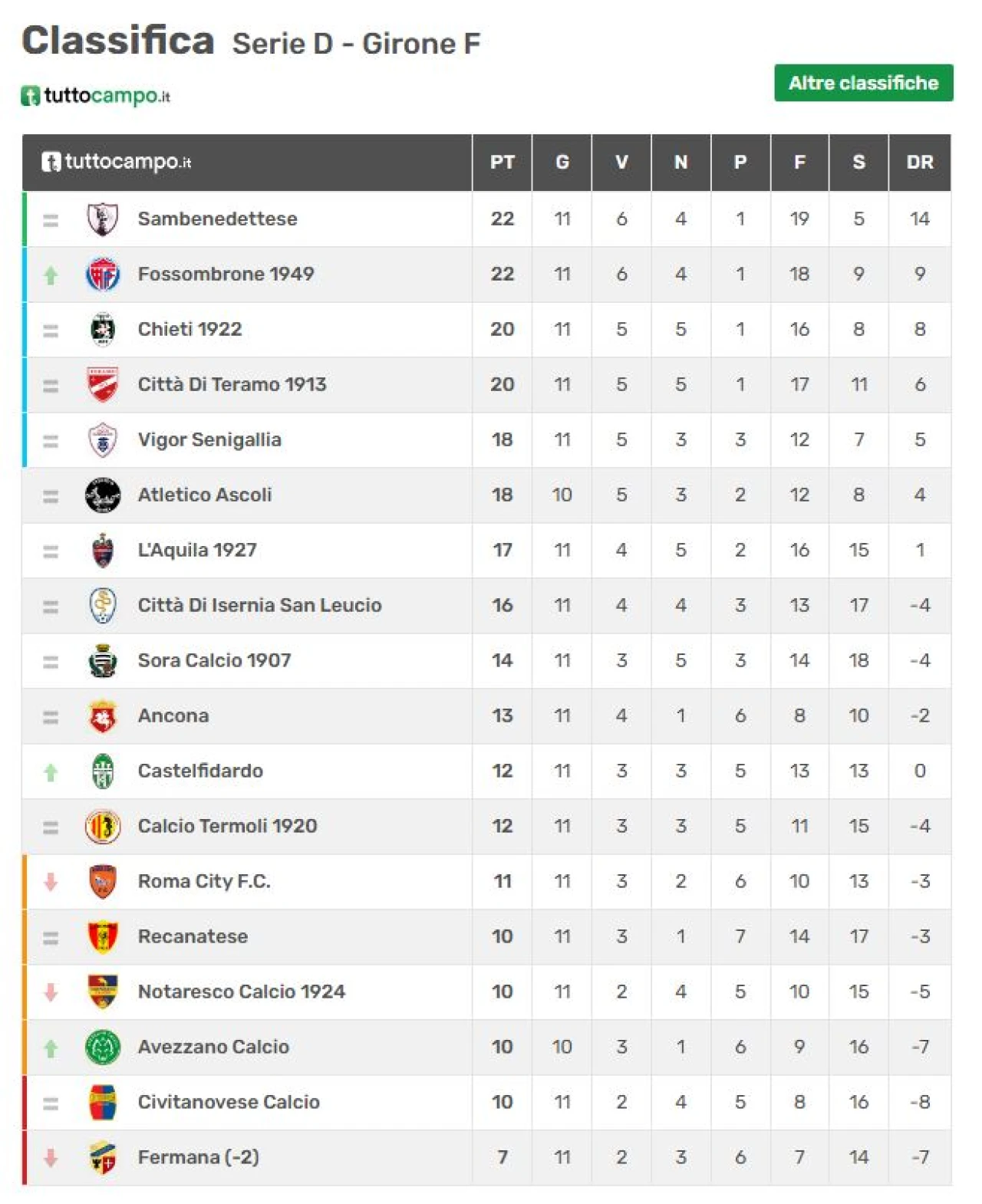Click the tuttocampo.it logo under the title
Viewport: 982px width, 1204px height.
pyautogui.click(x=95, y=96)
